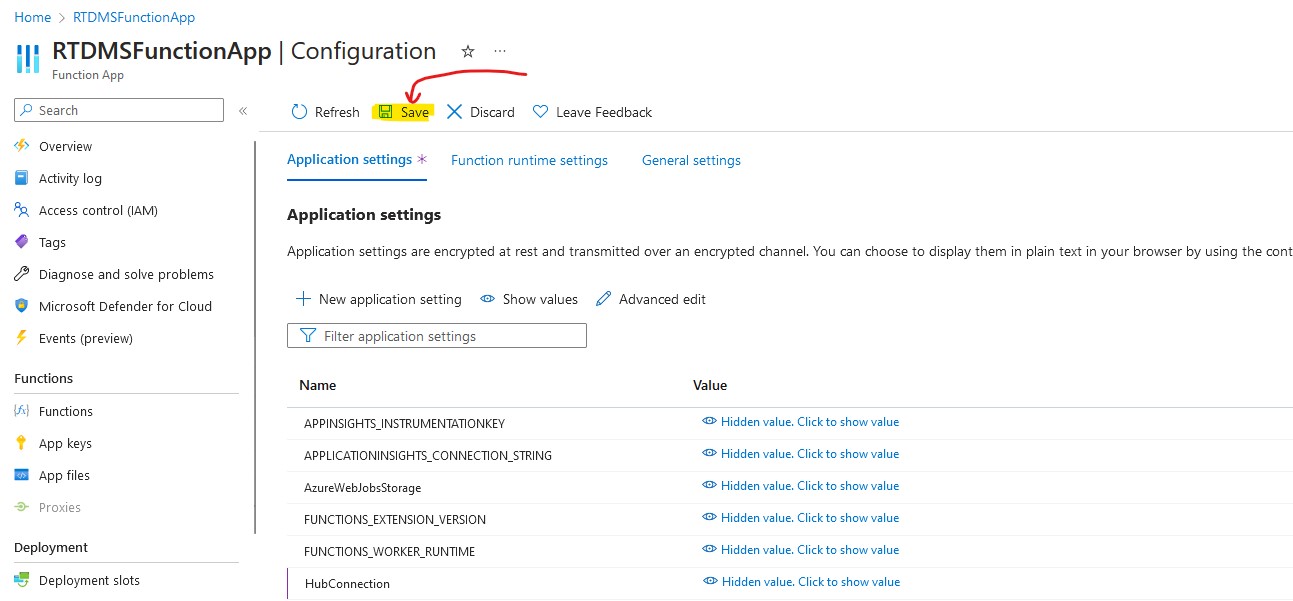The width and height of the screenshot is (1293, 601).
Task: Open Activity log in the sidebar
Action: pyautogui.click(x=70, y=178)
